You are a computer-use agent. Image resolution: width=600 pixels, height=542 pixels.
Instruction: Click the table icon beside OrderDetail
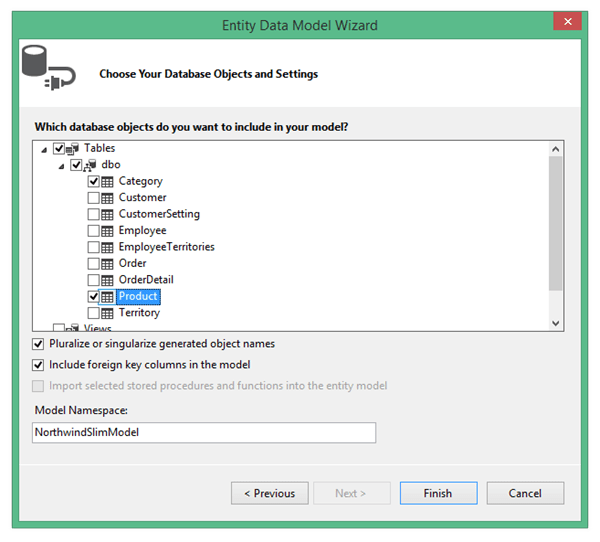point(108,280)
